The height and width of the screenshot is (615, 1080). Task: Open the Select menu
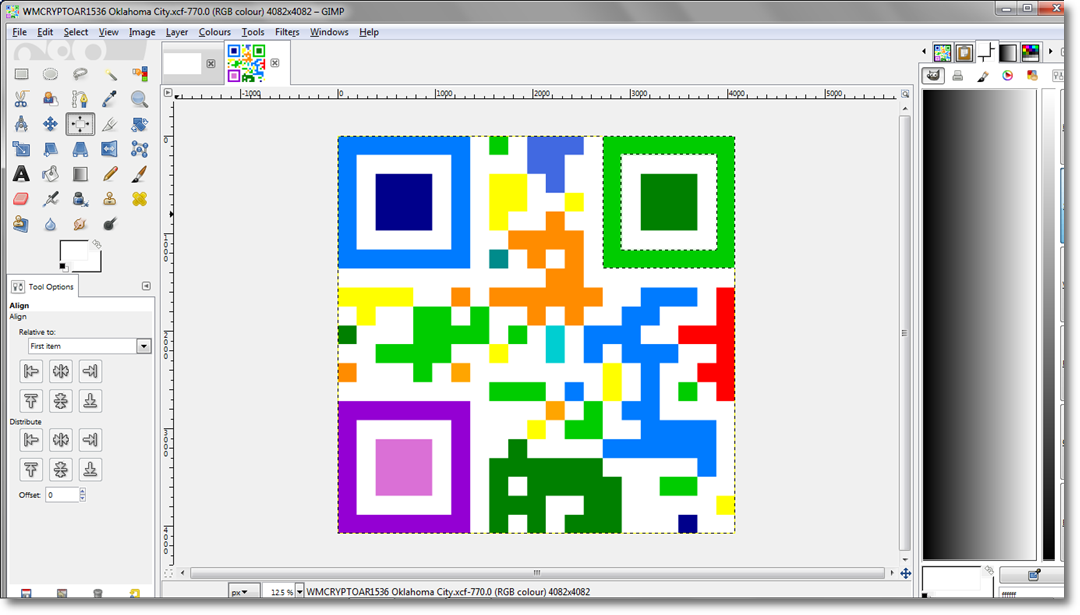(x=76, y=32)
